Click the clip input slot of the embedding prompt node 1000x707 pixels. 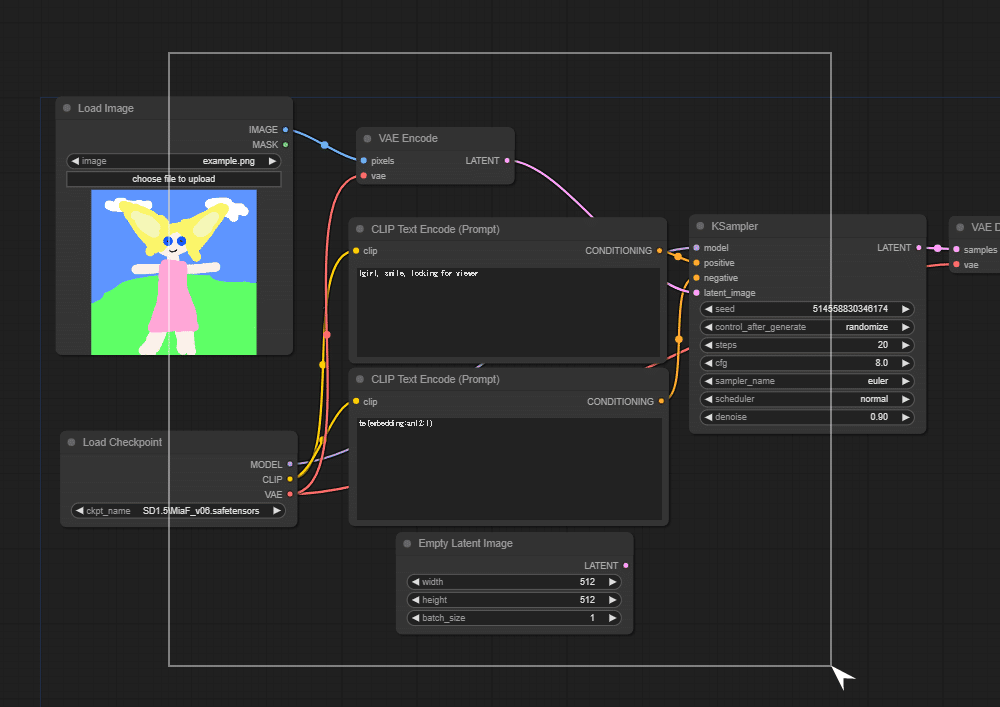[x=356, y=402]
